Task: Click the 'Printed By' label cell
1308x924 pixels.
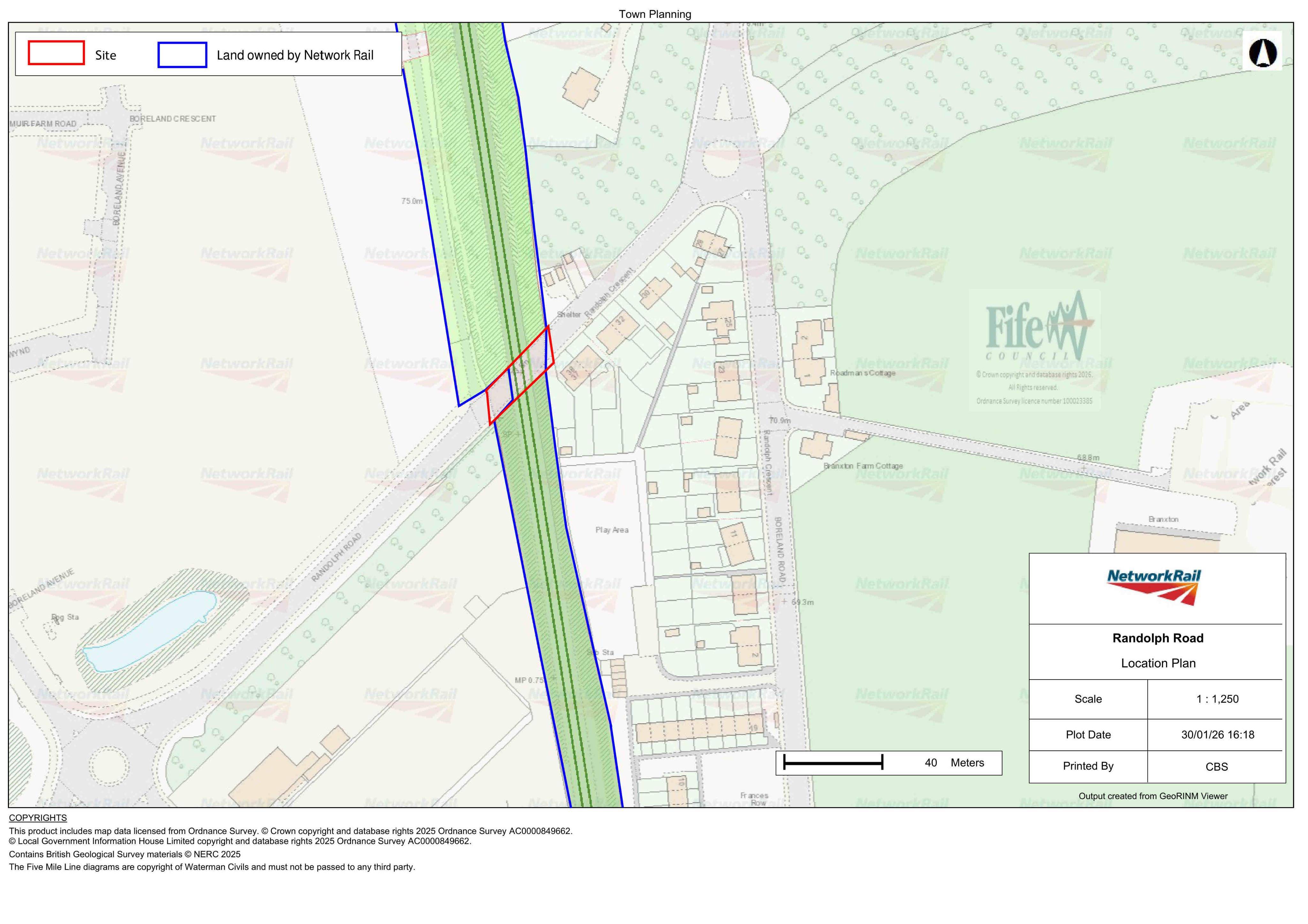Action: pyautogui.click(x=1088, y=766)
